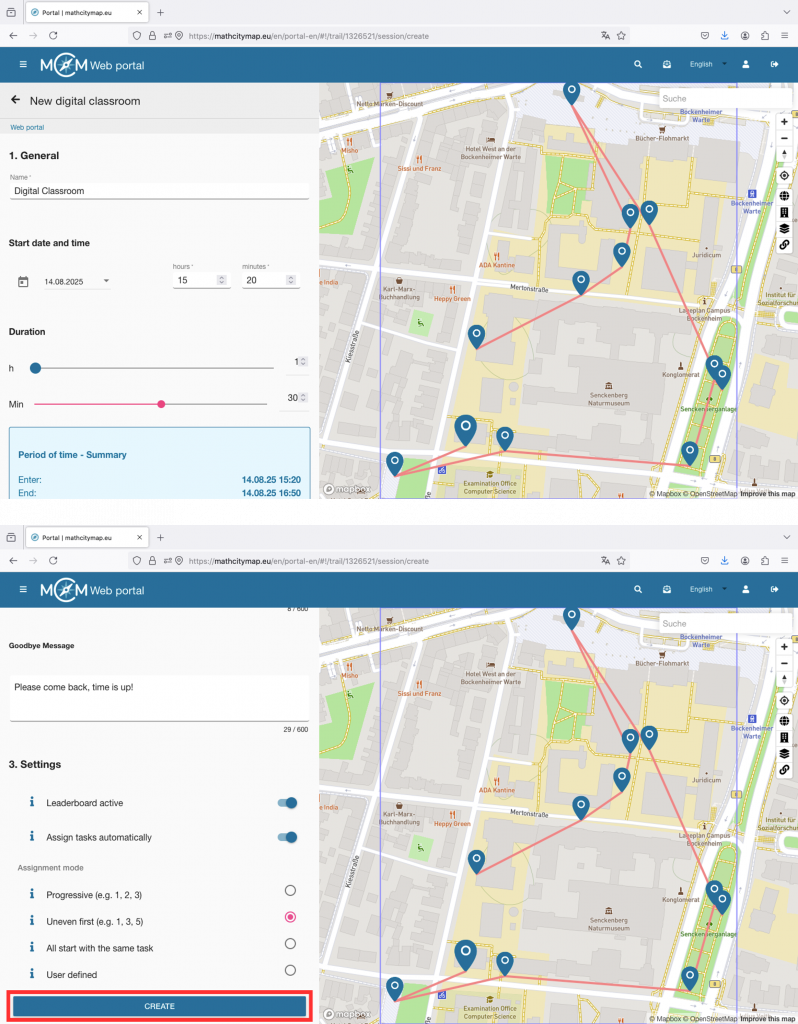Click the calendar icon next to start date
The width and height of the screenshot is (798, 1024).
coord(23,282)
